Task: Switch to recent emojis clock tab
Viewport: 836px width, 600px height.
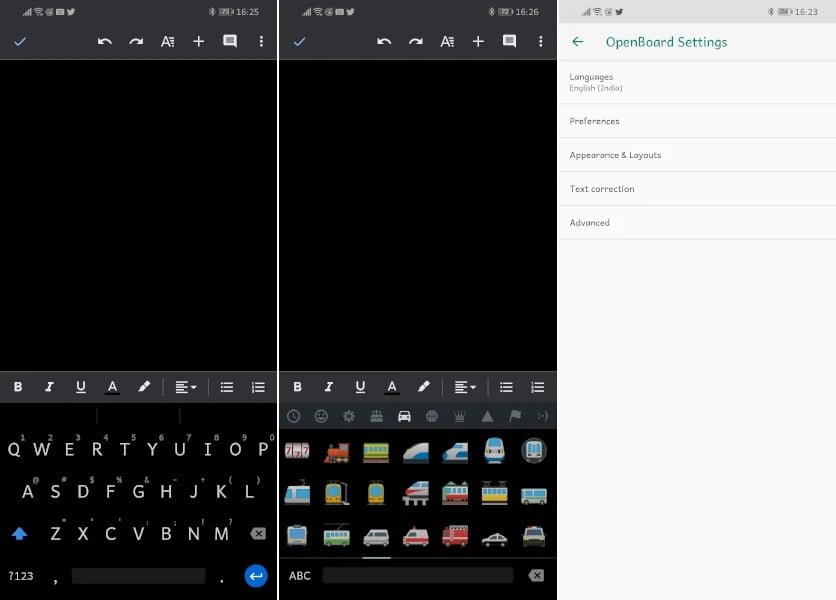Action: click(293, 416)
